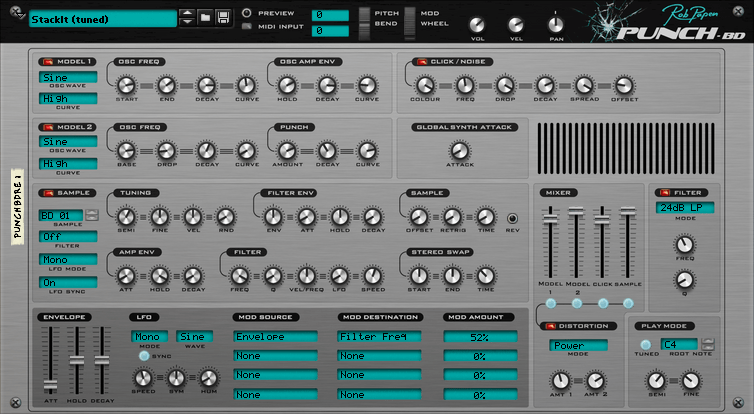754x414 pixels.
Task: Click the Model 2 power LED
Action: (45, 127)
